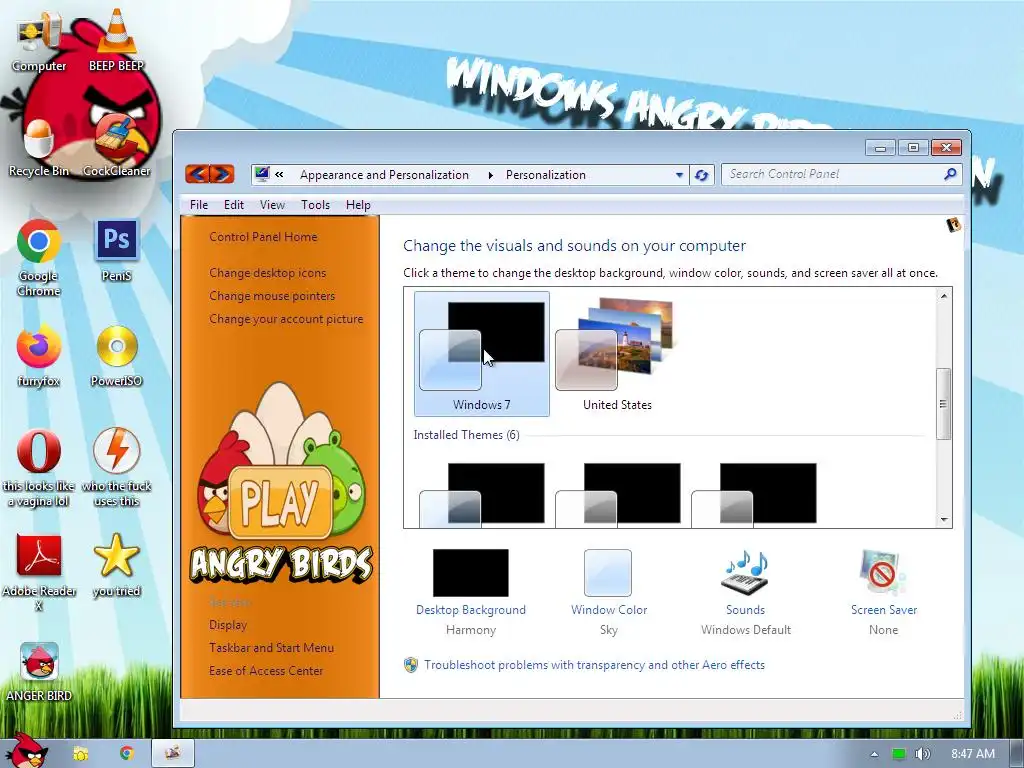Select the Adobe Reader X desktop icon
The image size is (1024, 768).
[x=39, y=573]
